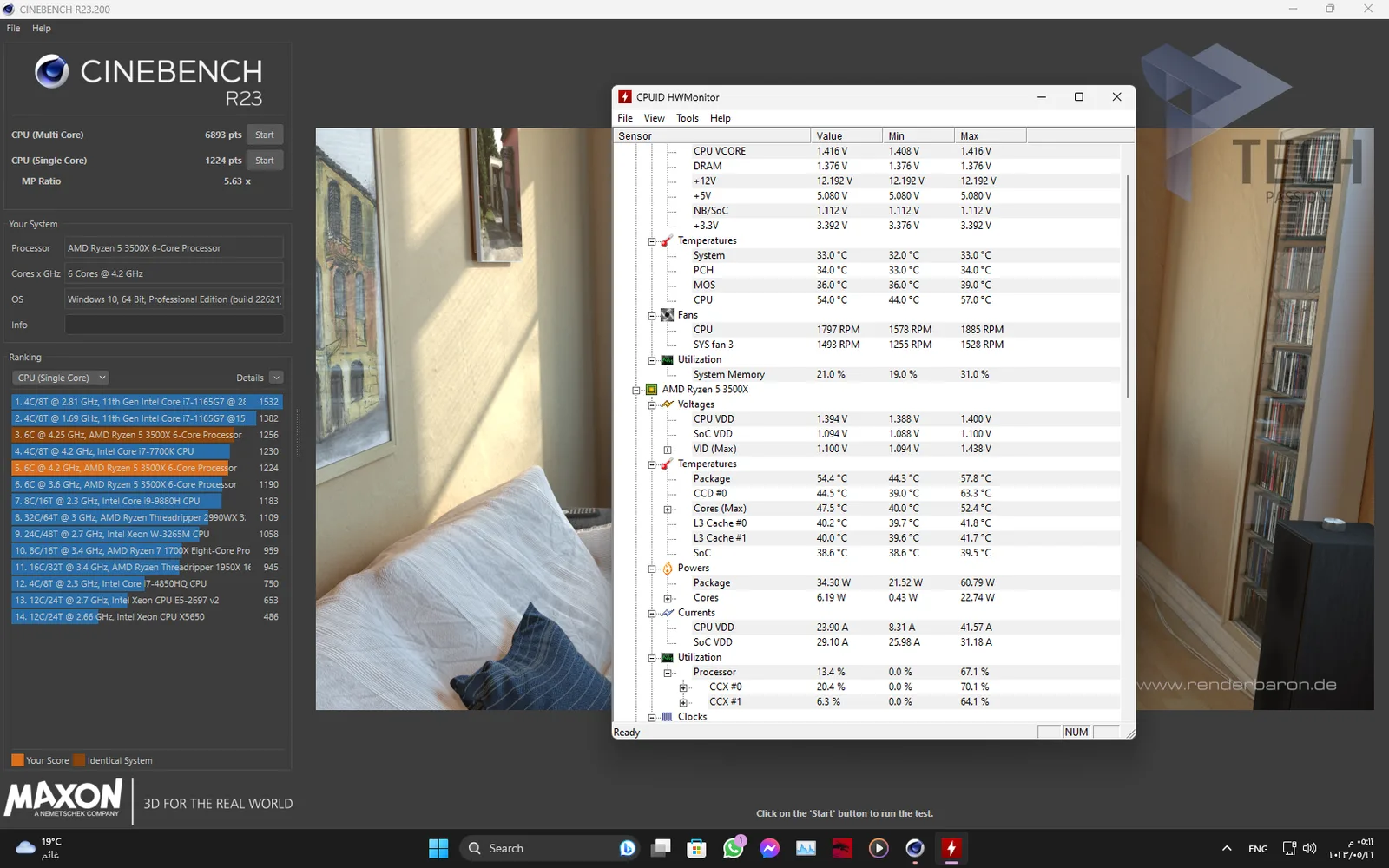Image resolution: width=1389 pixels, height=868 pixels.
Task: Select ranking entry 1 Intel Core i7-1165G7 1532
Action: (x=147, y=402)
